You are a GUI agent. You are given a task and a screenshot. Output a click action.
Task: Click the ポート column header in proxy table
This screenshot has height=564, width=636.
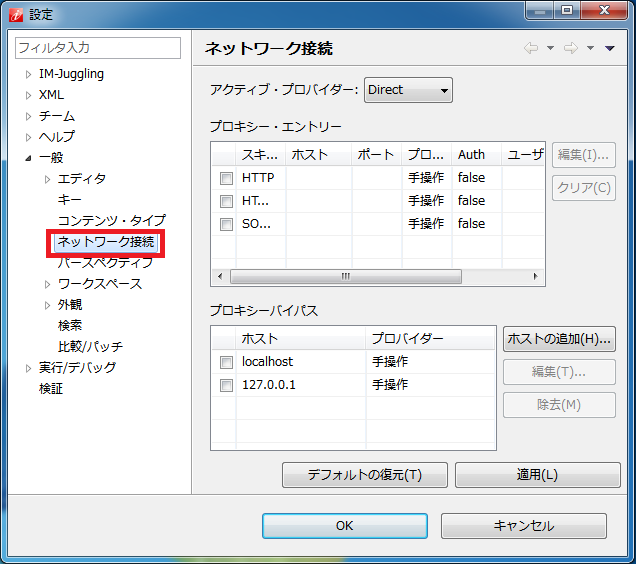click(377, 155)
